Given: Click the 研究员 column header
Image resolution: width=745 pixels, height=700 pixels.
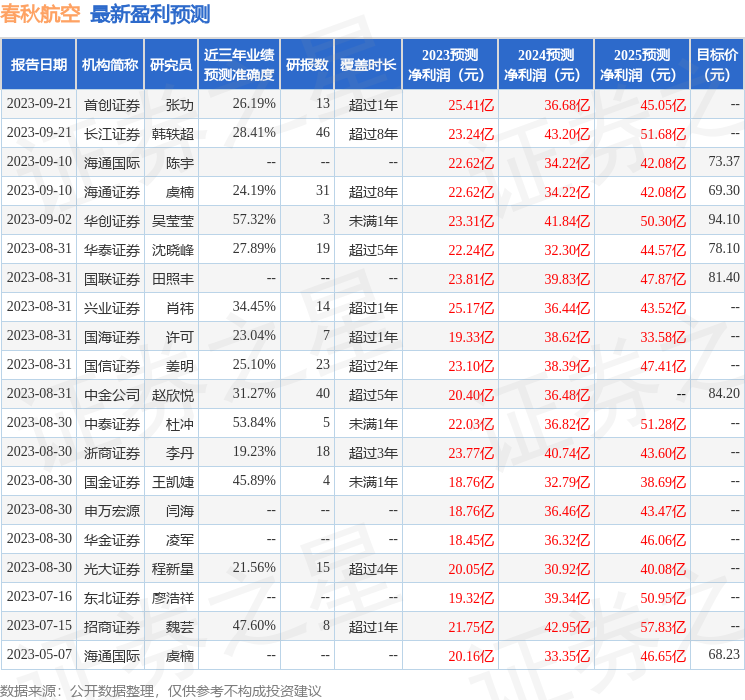Looking at the screenshot, I should pyautogui.click(x=171, y=65).
